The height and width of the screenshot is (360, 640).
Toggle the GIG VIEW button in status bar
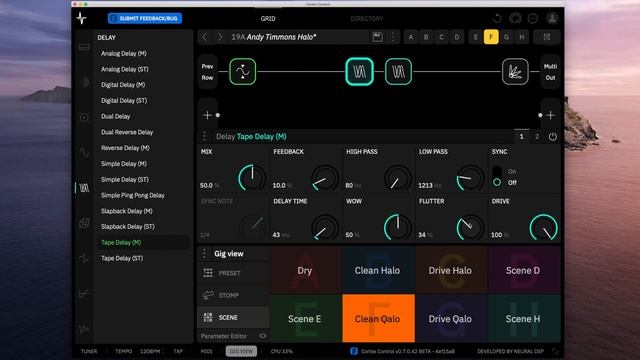[241, 351]
